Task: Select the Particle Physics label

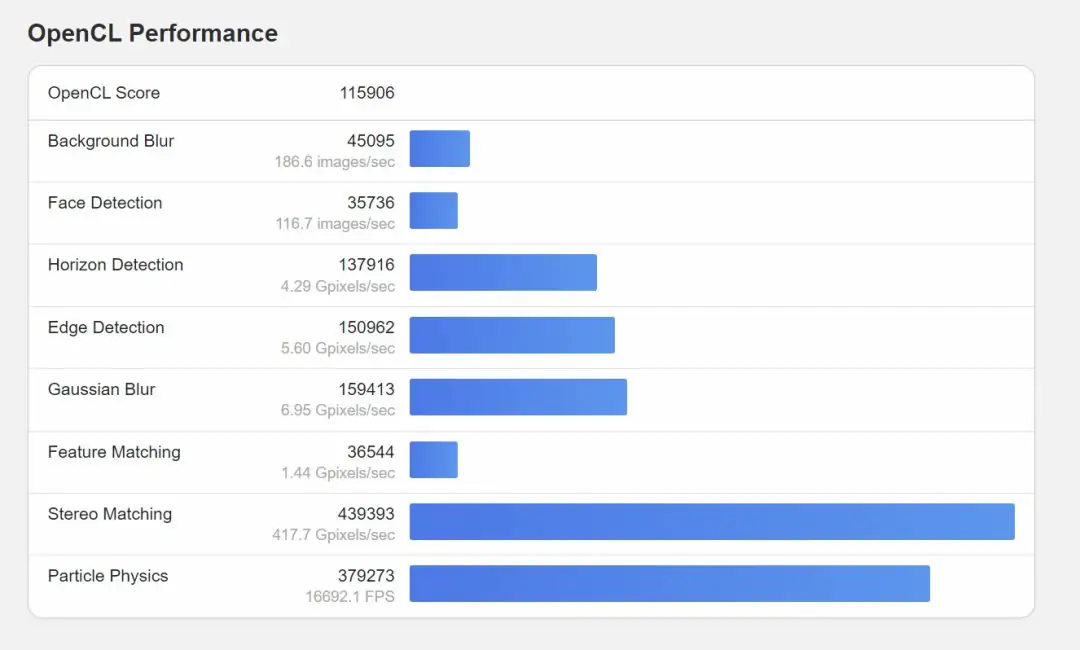Action: pyautogui.click(x=108, y=576)
